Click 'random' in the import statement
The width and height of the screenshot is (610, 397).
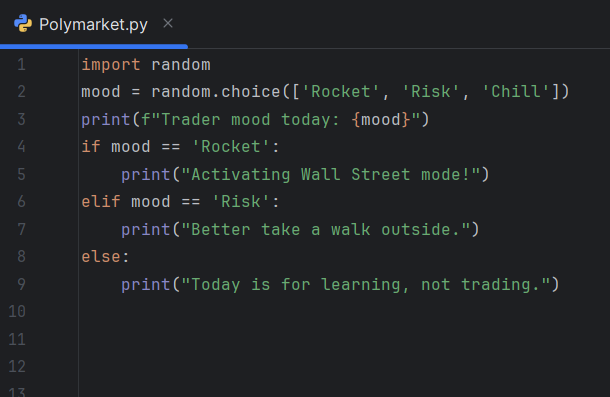181,65
